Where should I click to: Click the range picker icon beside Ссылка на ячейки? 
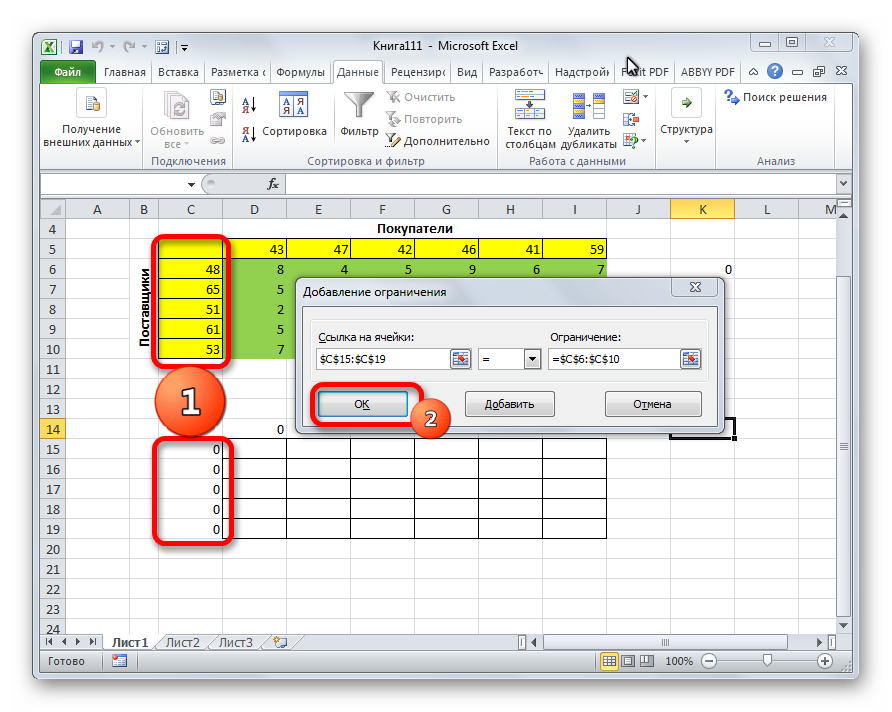coord(460,360)
